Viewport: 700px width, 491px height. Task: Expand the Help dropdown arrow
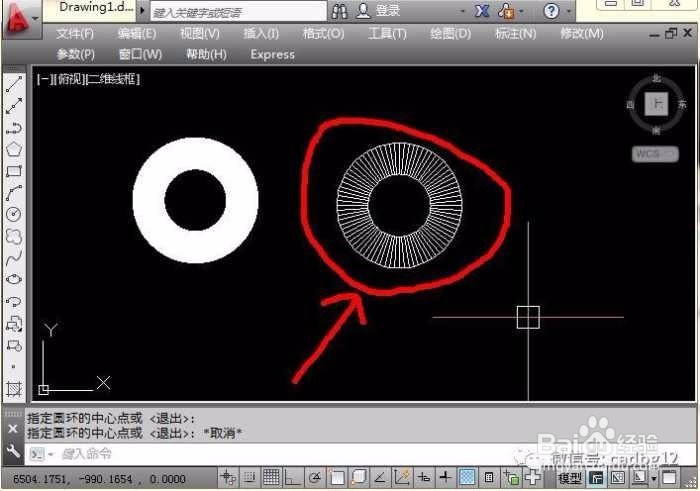click(x=569, y=11)
